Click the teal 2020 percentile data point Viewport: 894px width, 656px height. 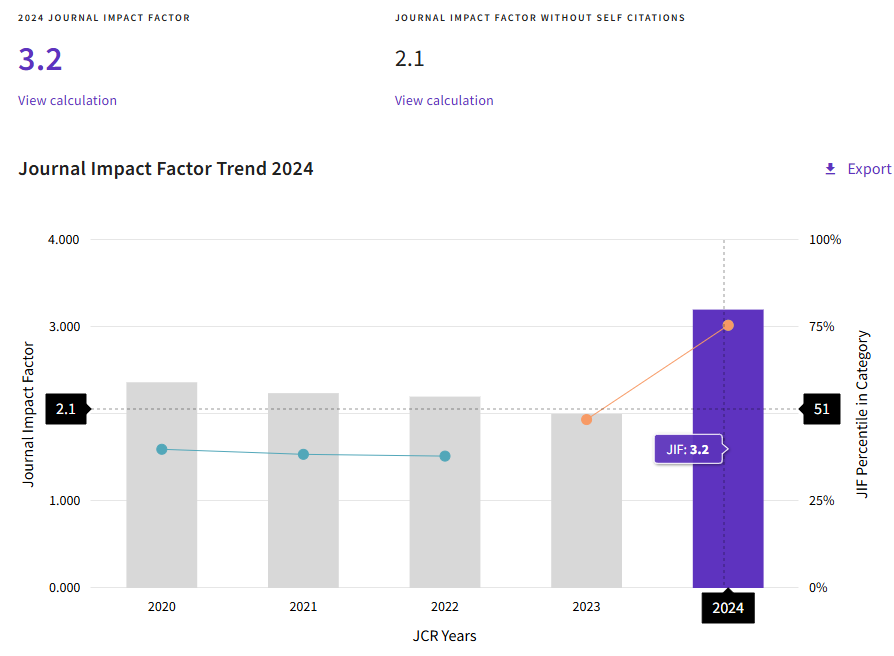coord(162,449)
